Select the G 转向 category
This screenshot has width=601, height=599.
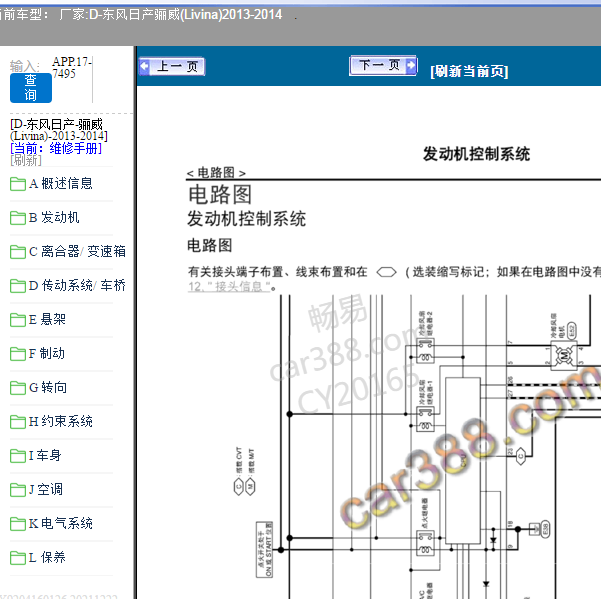click(48, 387)
